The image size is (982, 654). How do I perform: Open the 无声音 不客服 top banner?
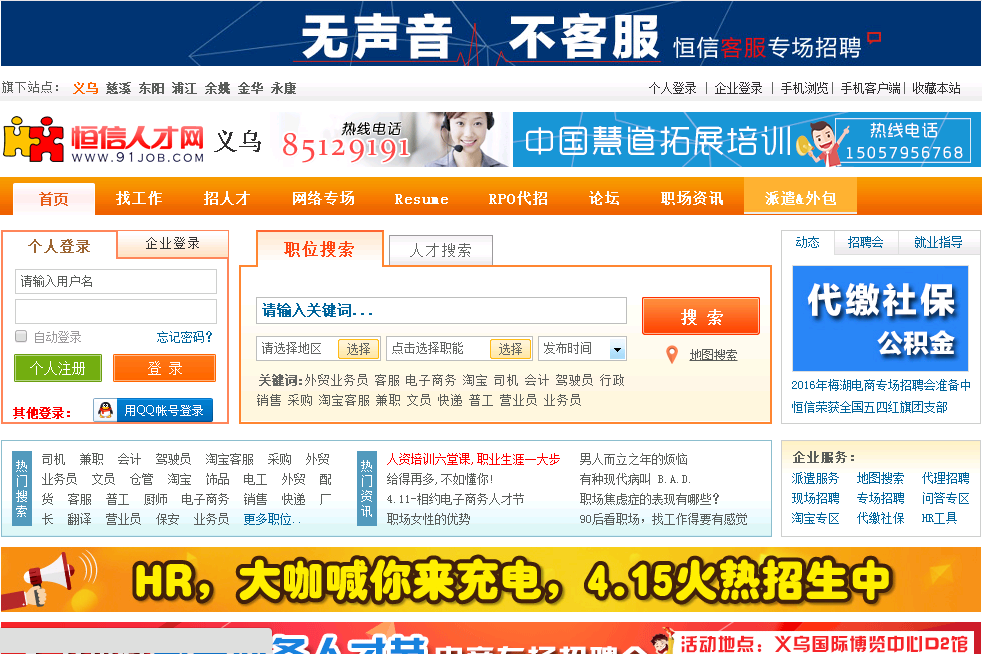(x=491, y=33)
